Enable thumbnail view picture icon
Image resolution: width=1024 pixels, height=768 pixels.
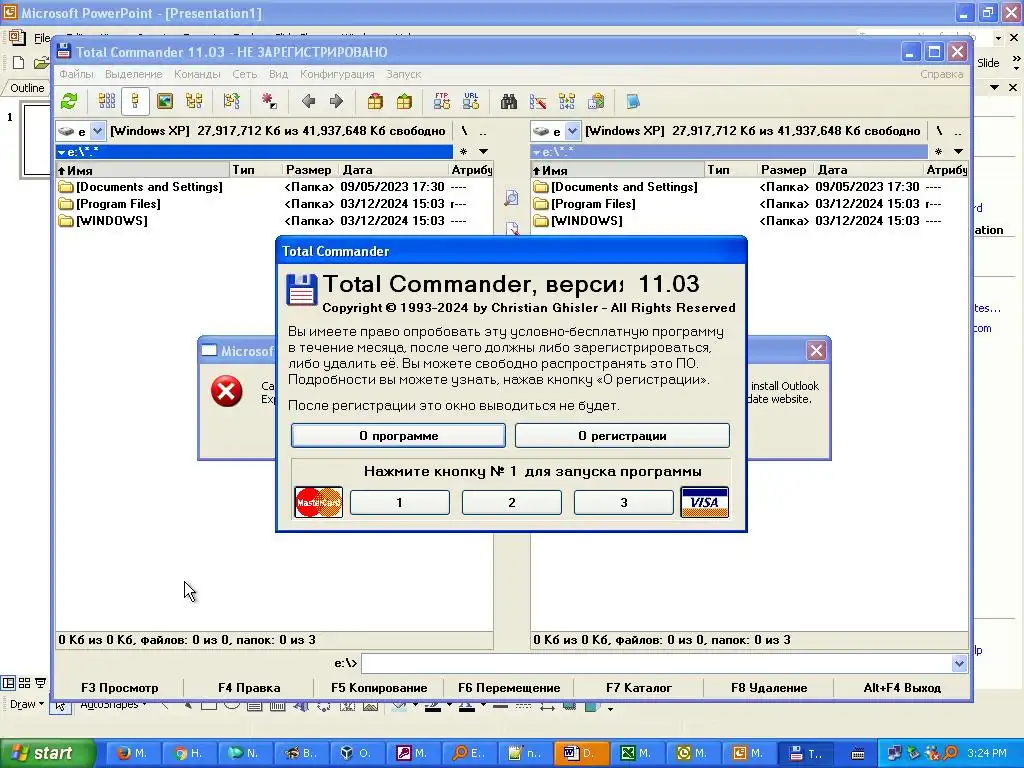[x=165, y=101]
